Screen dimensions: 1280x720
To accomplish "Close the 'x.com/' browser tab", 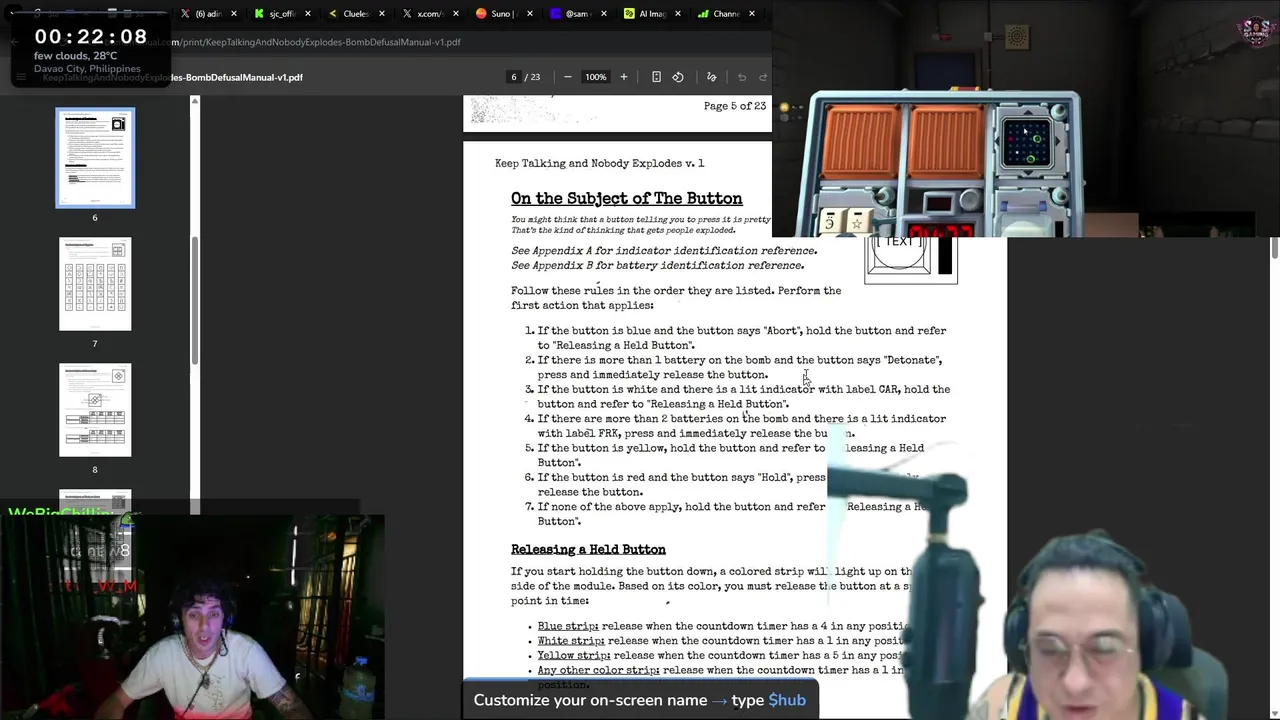I will point(456,14).
